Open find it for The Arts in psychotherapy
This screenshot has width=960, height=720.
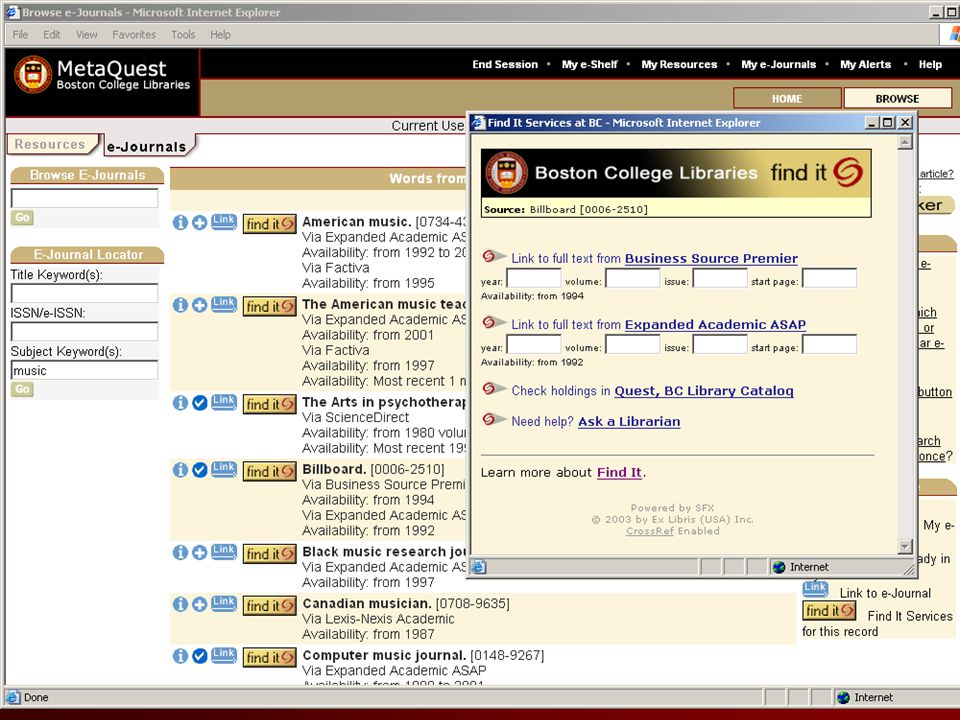[270, 405]
